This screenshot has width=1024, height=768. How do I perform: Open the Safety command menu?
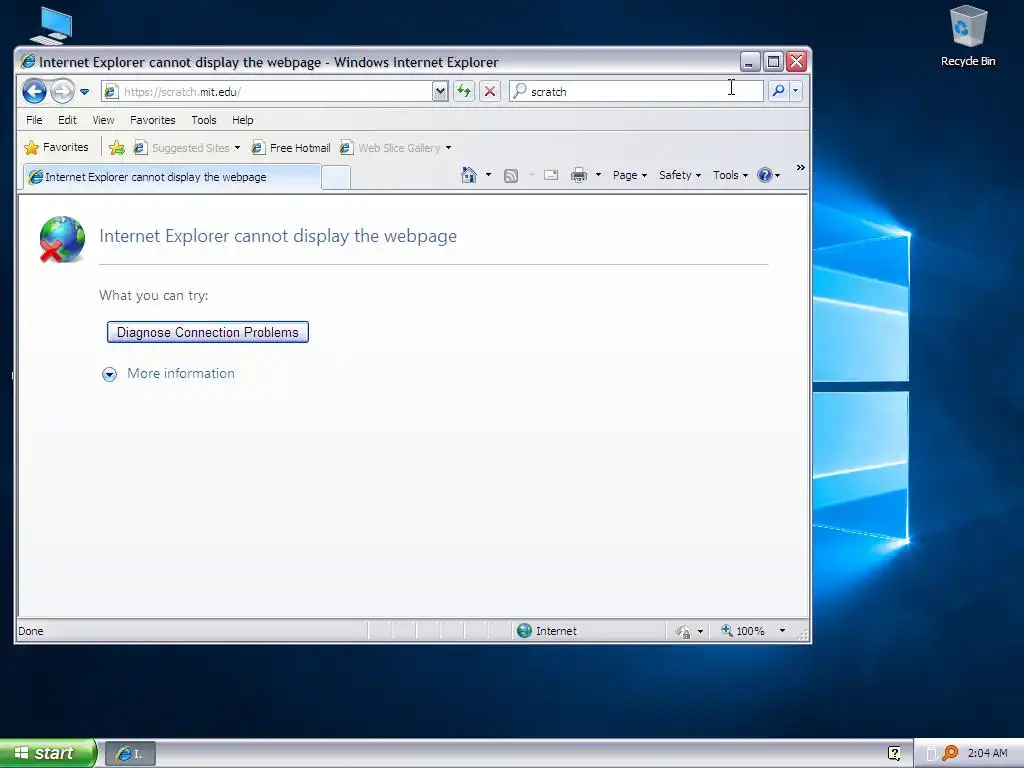click(x=680, y=175)
